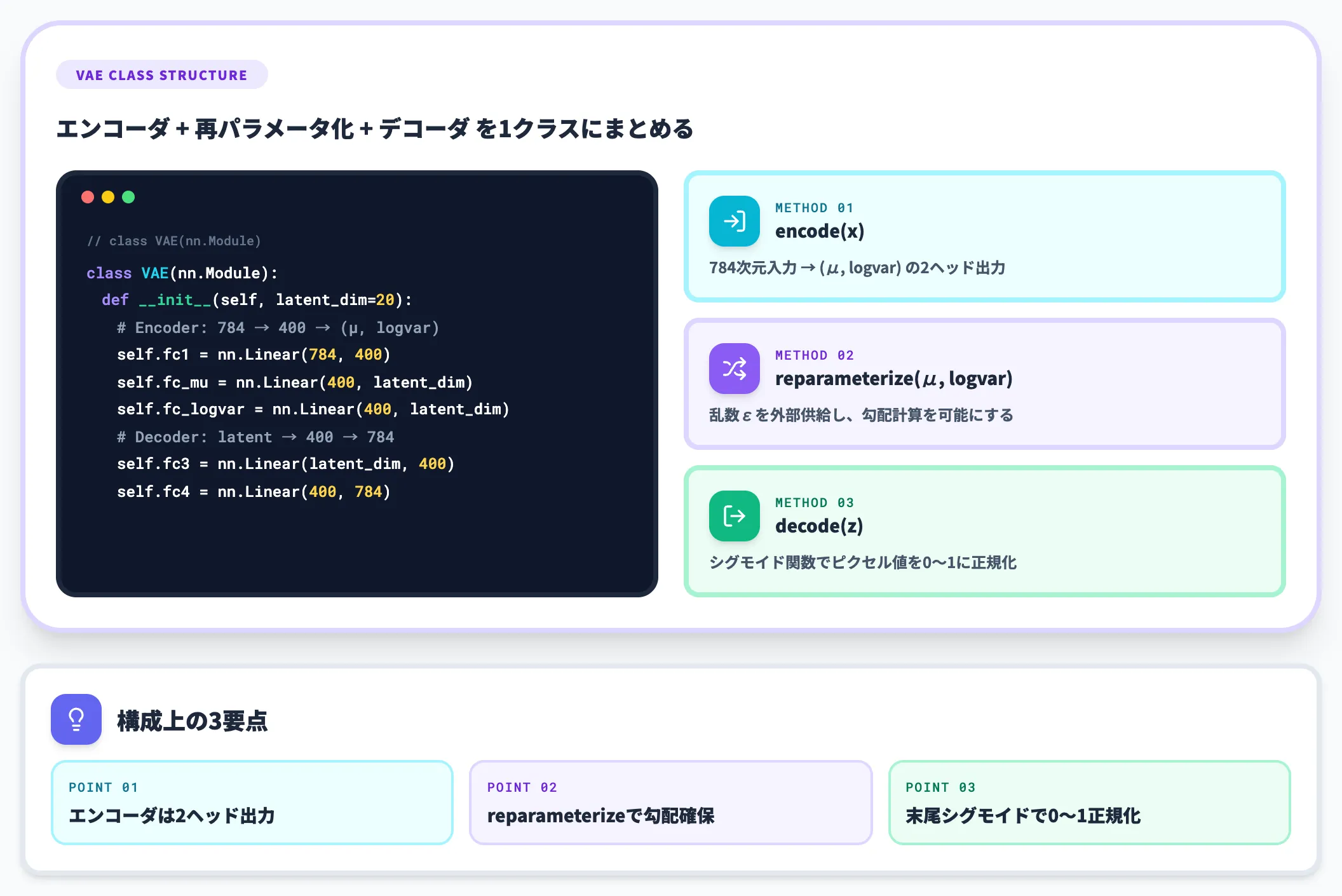The width and height of the screenshot is (1342, 896).
Task: Click the self.fc_mu = nn.Linear line
Action: coord(295,382)
